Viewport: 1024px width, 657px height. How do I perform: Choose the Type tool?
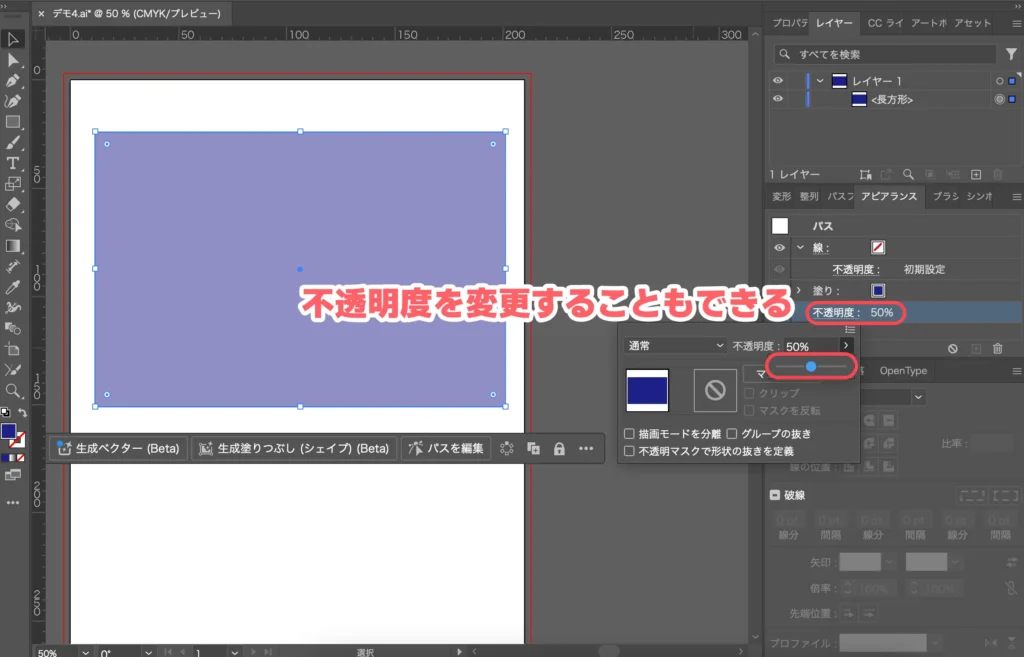coord(13,163)
